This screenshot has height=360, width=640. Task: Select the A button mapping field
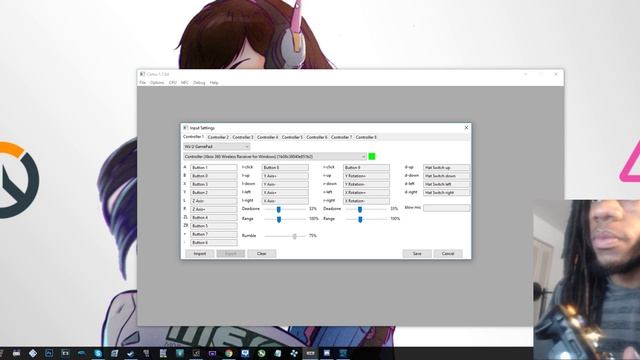pyautogui.click(x=213, y=167)
